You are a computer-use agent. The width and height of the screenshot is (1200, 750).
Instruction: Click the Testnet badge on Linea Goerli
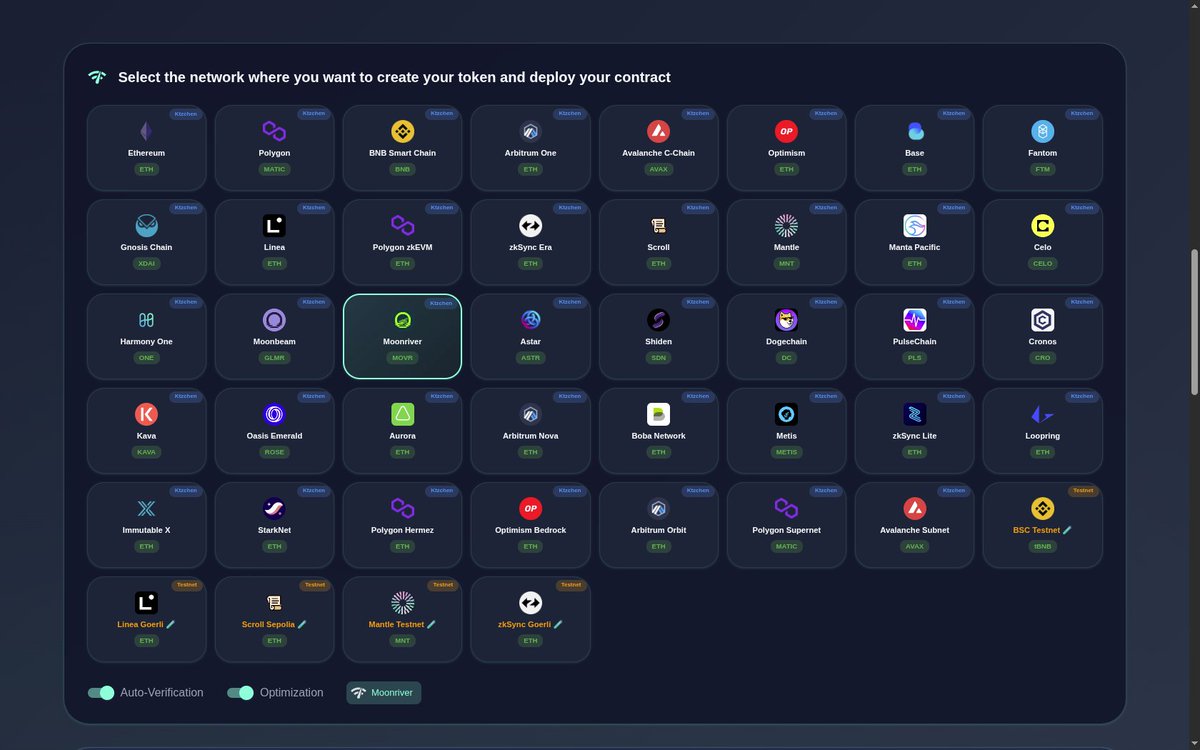[186, 585]
